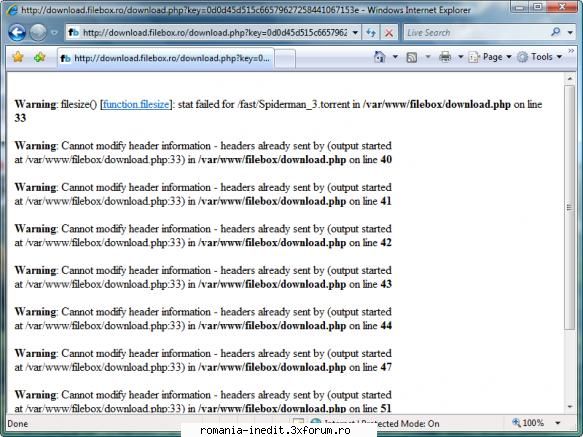
Task: Expand the zoom level dropdown arrow
Action: (558, 423)
